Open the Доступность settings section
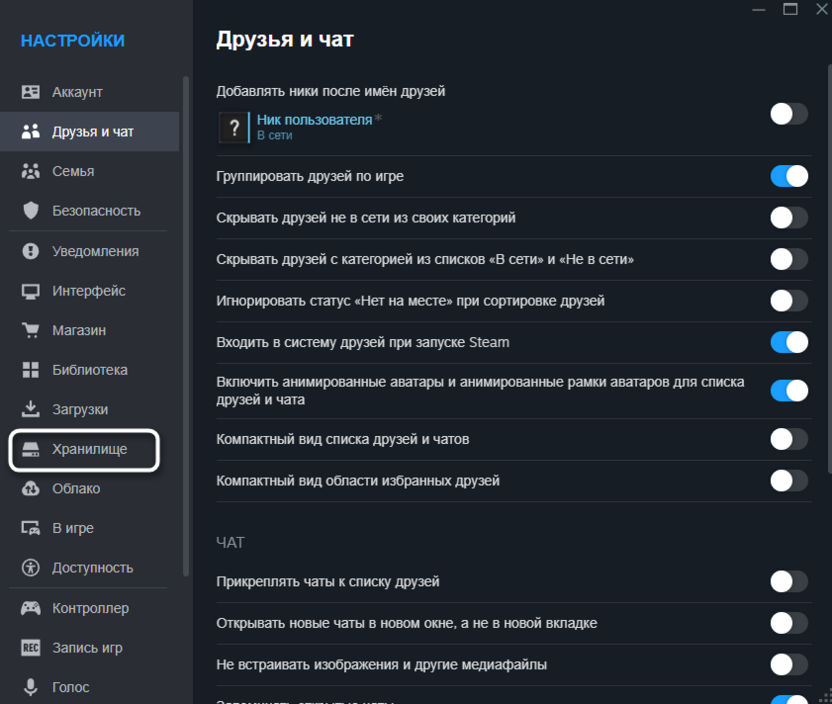 tap(89, 568)
